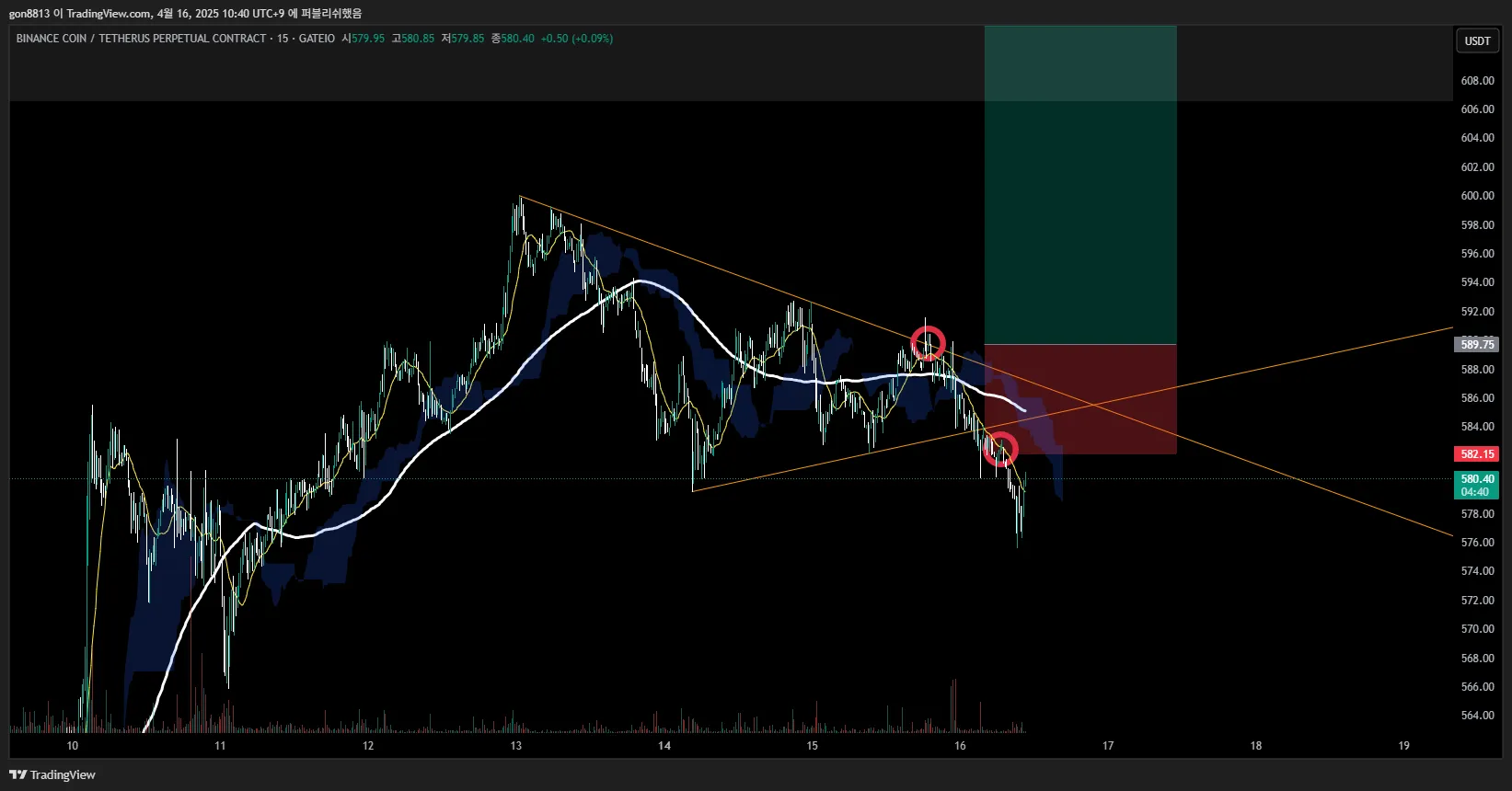This screenshot has width=1512, height=791.
Task: Click the 594.00 price axis label
Action: pyautogui.click(x=1477, y=282)
